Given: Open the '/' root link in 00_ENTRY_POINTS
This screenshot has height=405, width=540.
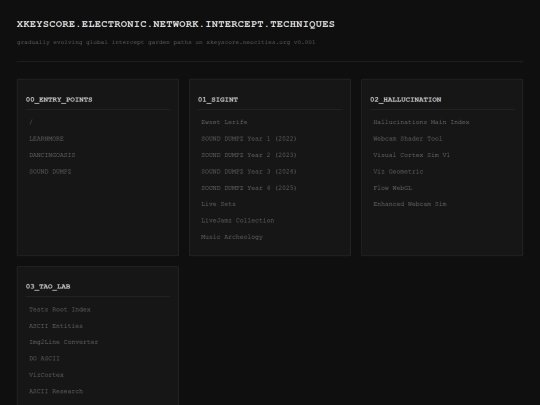Looking at the screenshot, I should point(31,122).
